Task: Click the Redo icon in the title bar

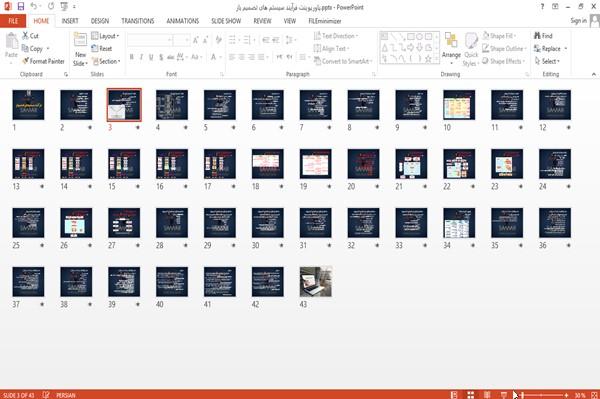Action: click(x=51, y=6)
